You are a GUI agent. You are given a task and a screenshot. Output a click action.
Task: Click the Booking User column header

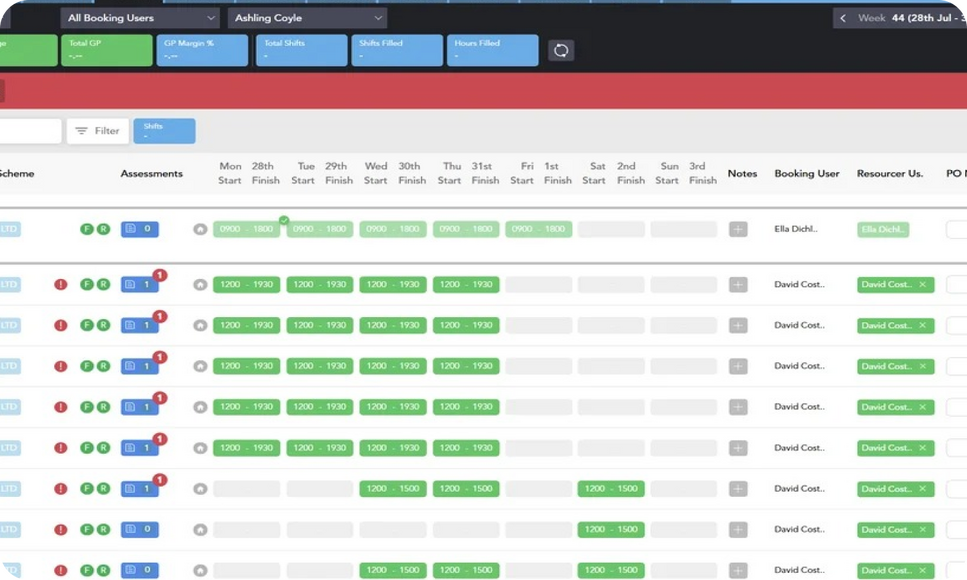(x=807, y=173)
